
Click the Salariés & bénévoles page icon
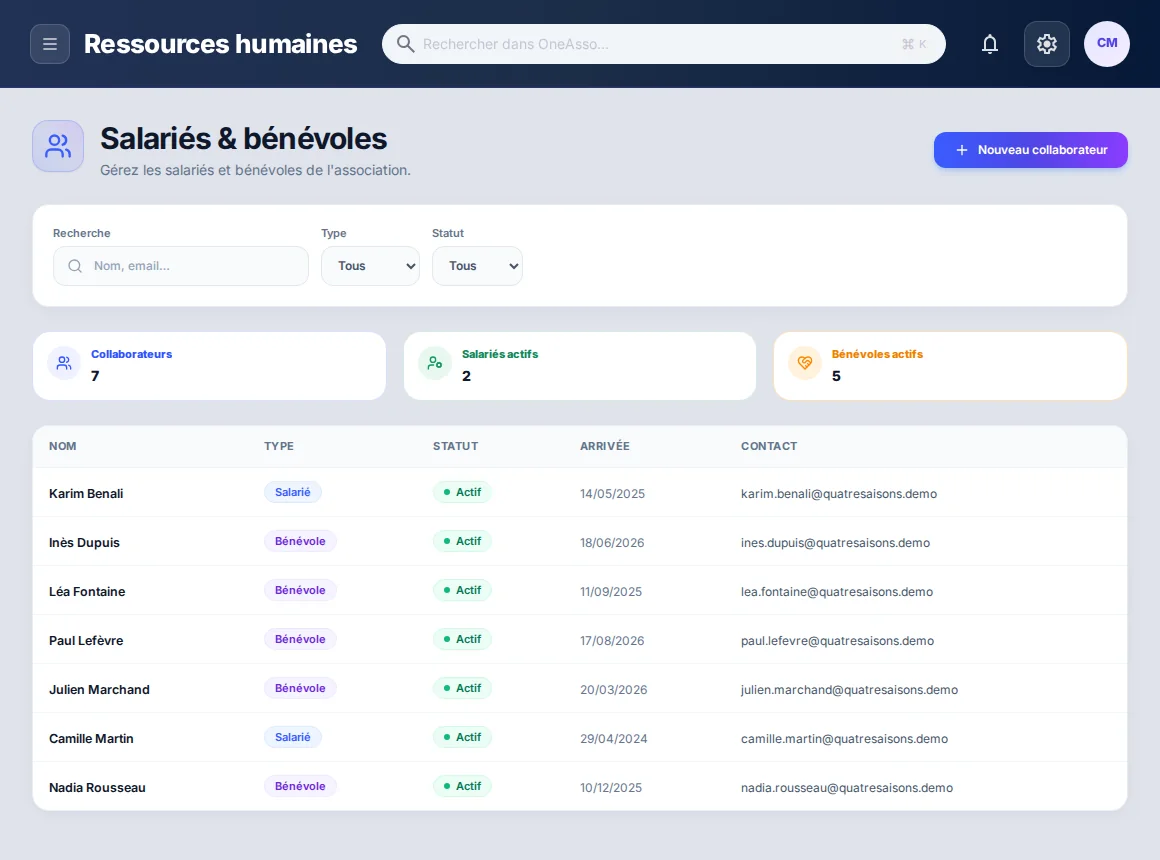(58, 146)
